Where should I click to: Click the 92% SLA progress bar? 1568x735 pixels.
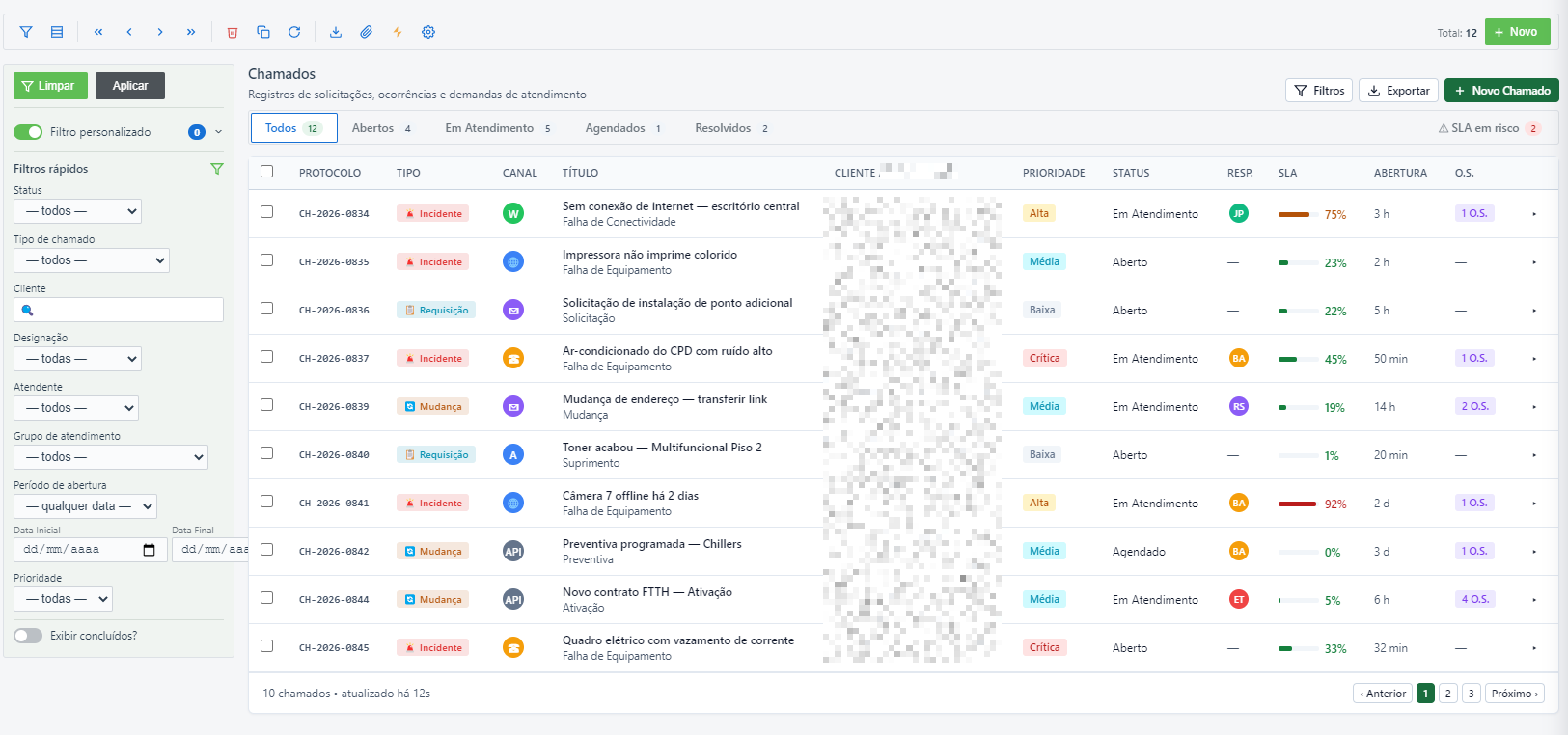[x=1298, y=504]
